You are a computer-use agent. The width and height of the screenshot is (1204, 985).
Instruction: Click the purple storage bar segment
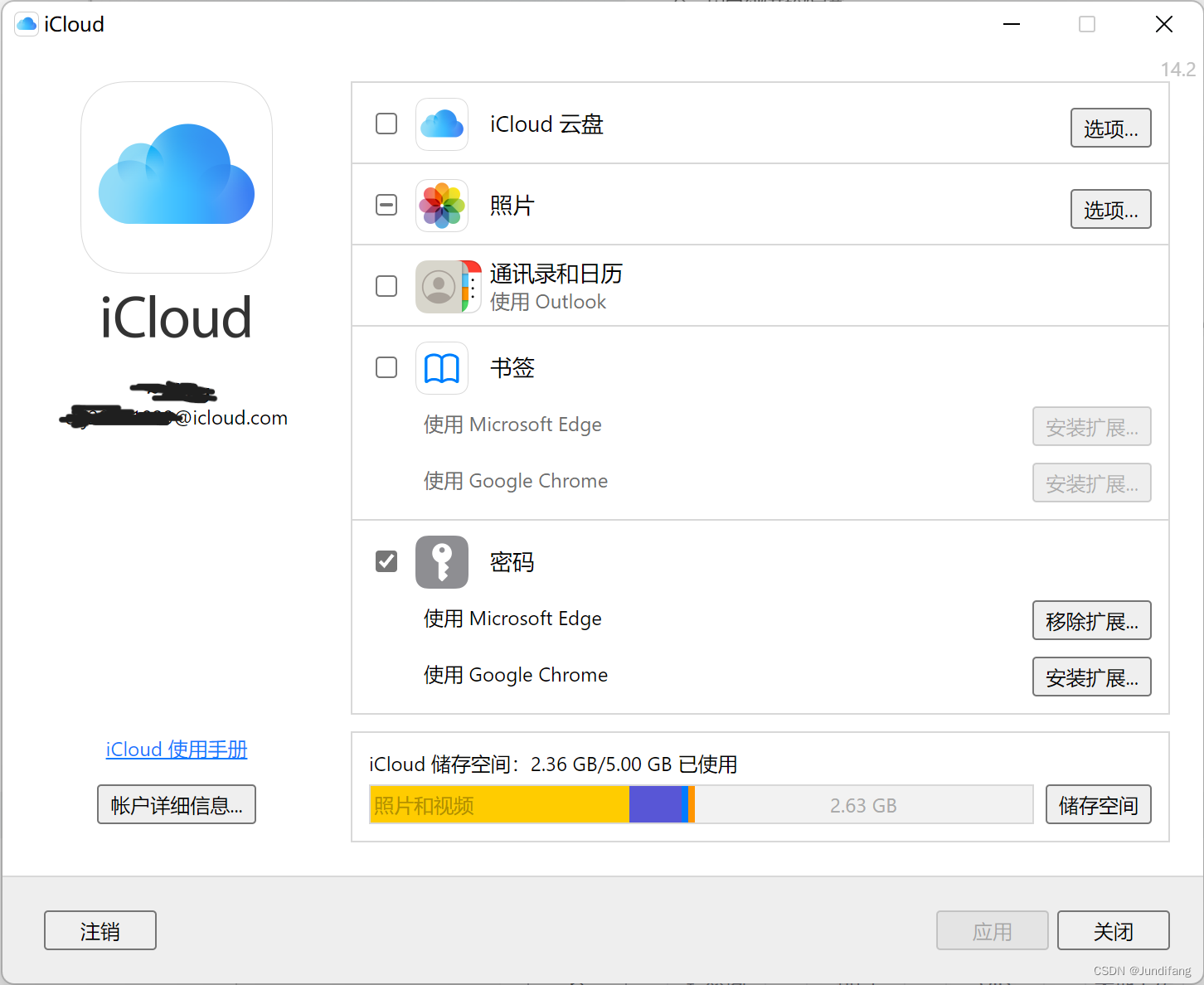pos(655,804)
